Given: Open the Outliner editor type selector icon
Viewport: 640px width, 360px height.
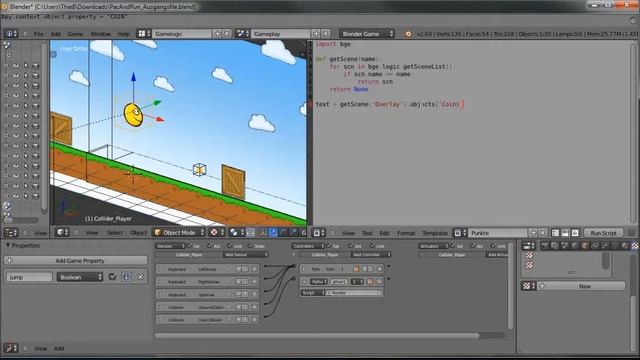Looking at the screenshot, I should tap(11, 233).
